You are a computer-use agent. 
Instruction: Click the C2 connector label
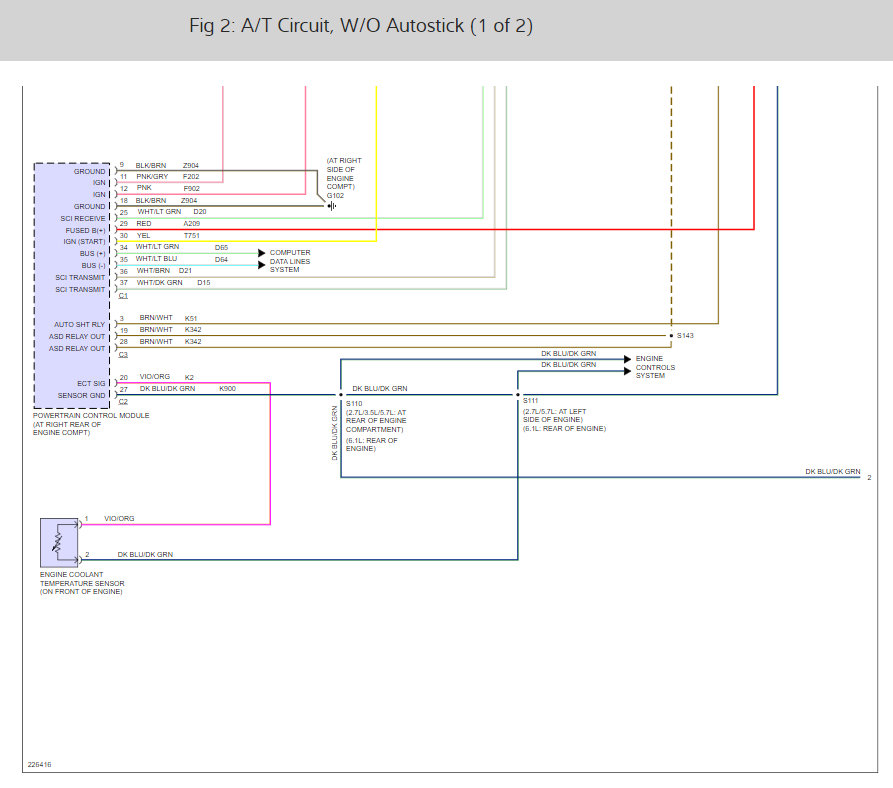[123, 401]
